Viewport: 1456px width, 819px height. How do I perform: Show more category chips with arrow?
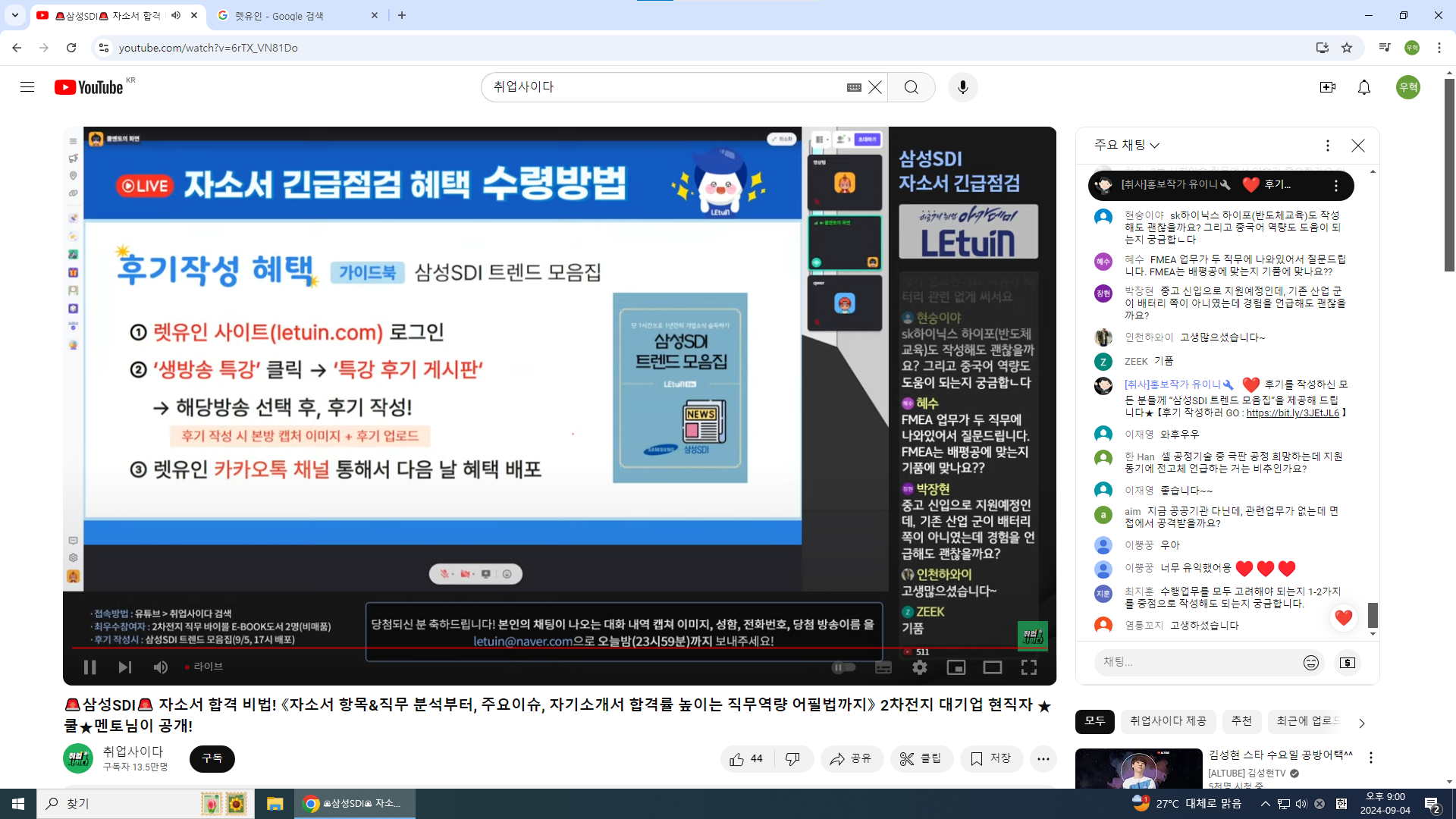pos(1362,723)
